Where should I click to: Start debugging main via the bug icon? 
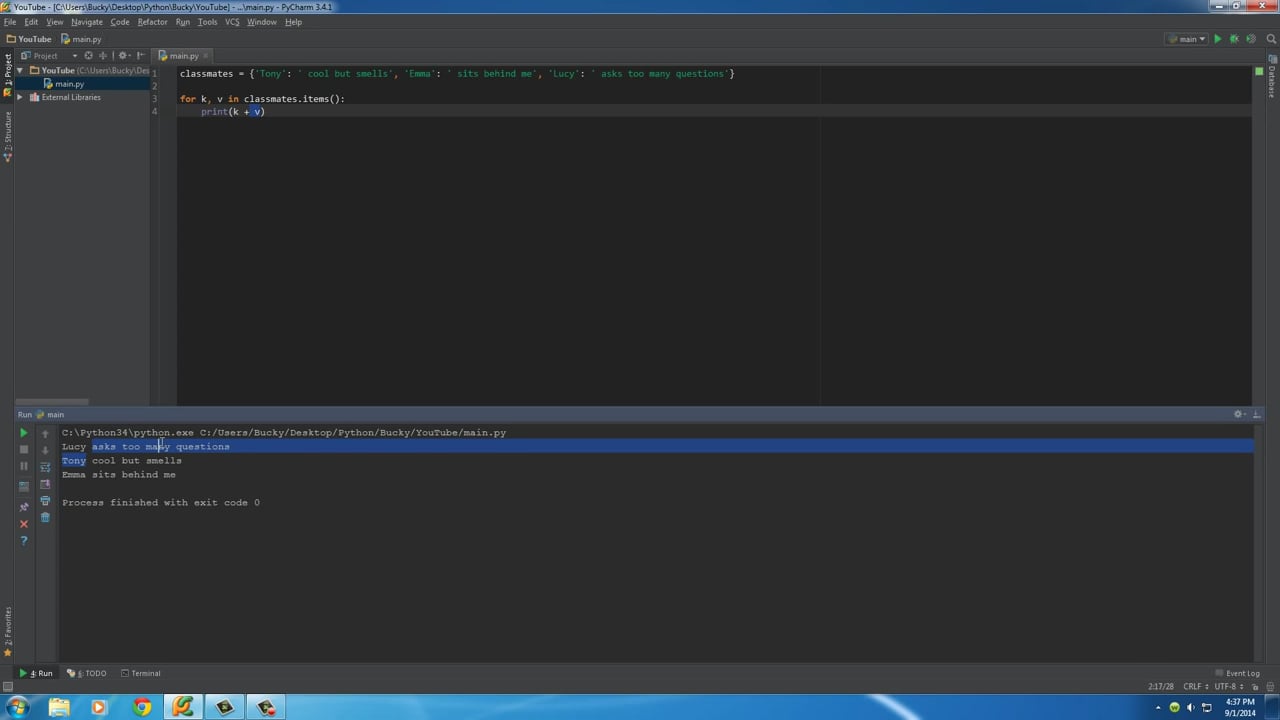pos(1234,39)
